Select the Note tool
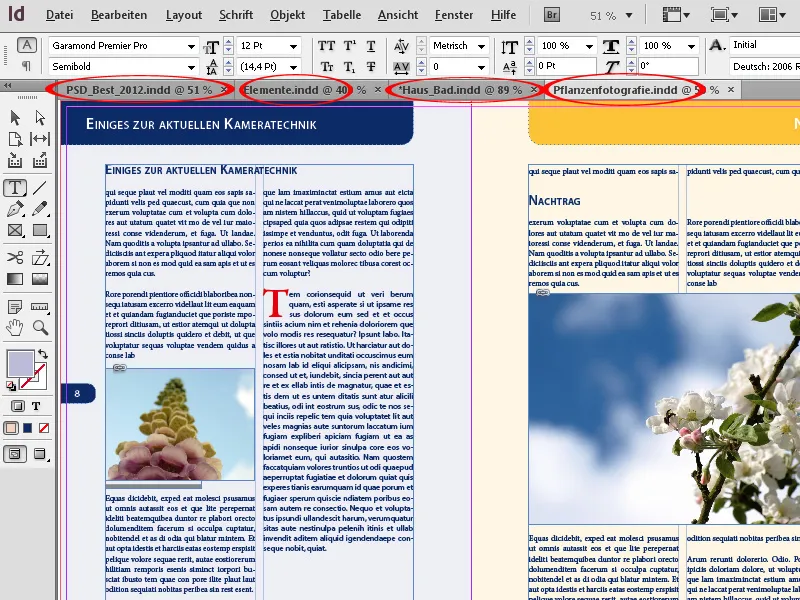Screen dimensions: 800x600 pos(15,306)
